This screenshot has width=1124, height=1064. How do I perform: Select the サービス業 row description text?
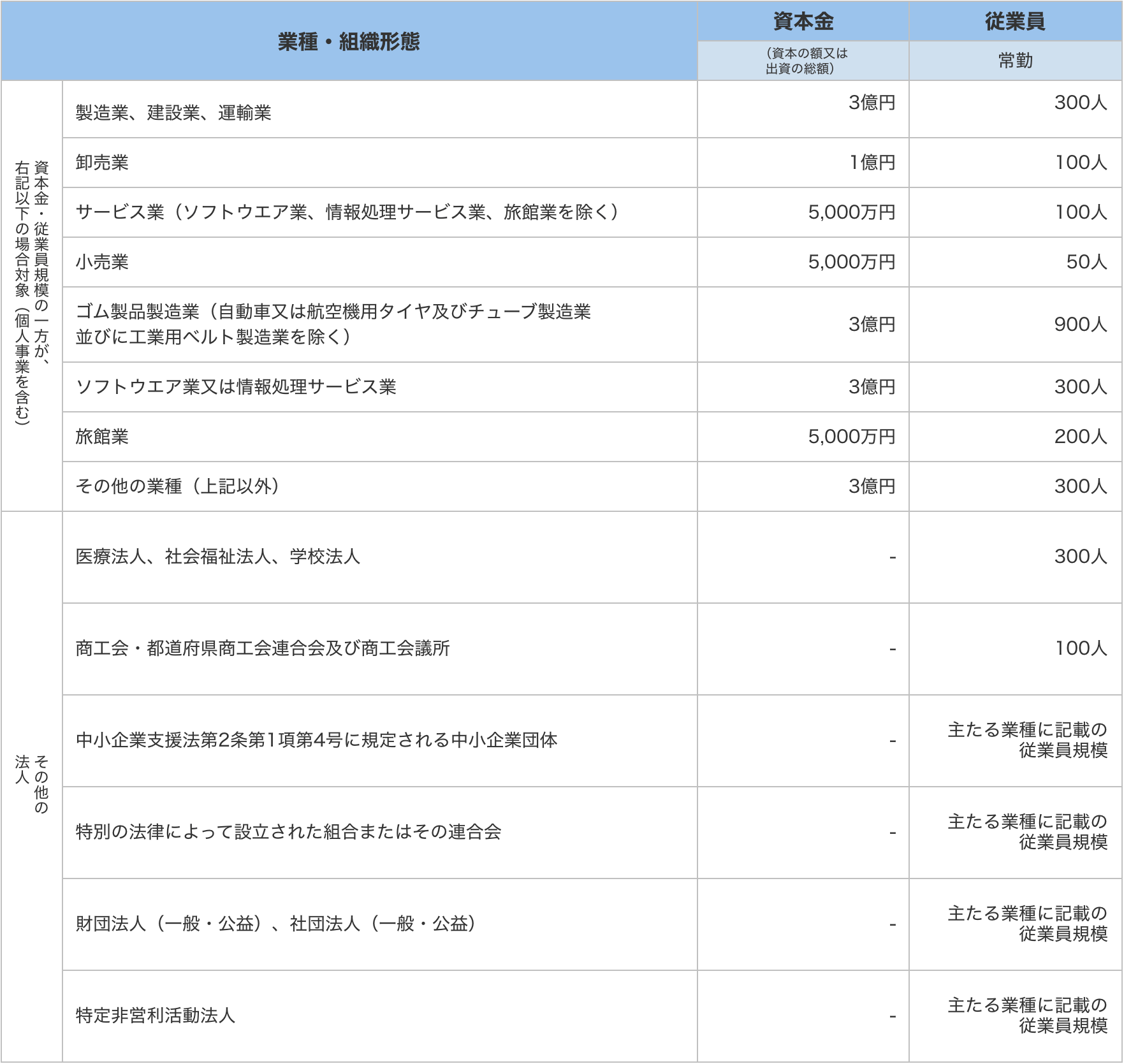(x=347, y=212)
